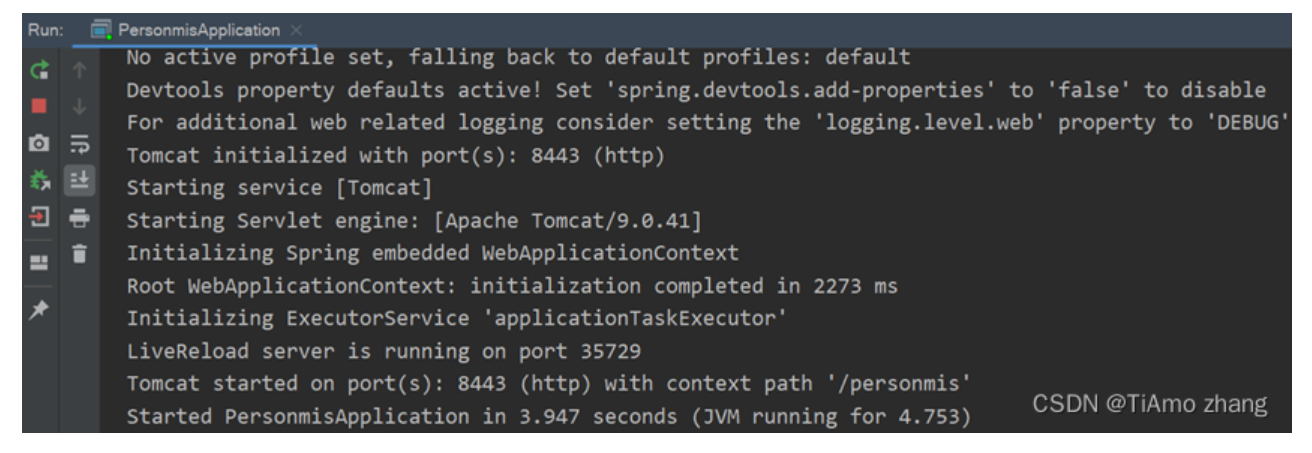Toggle scroll to end of console
Image resolution: width=1312 pixels, height=453 pixels.
tap(80, 181)
